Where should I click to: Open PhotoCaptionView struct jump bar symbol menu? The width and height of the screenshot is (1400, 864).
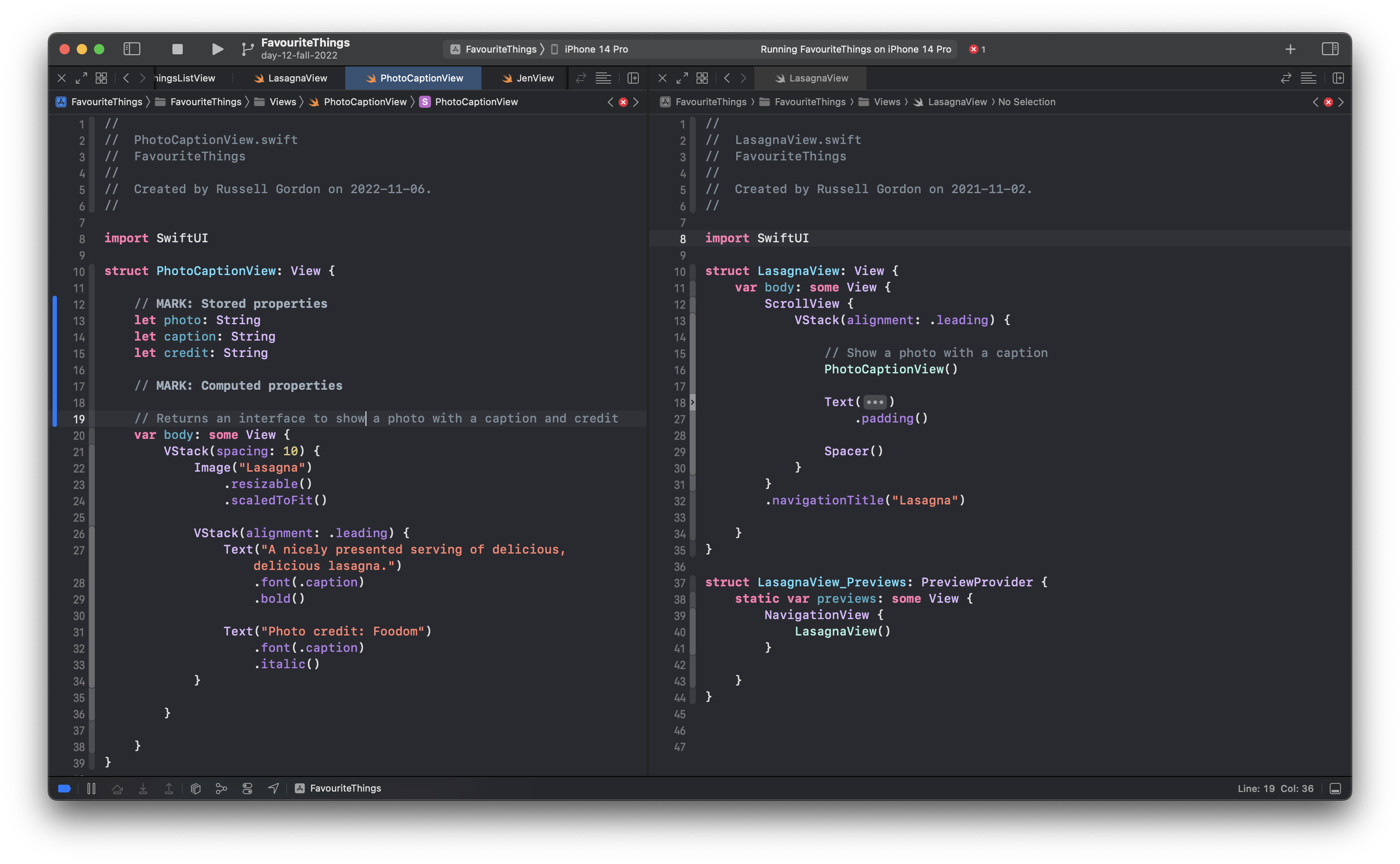click(x=475, y=102)
